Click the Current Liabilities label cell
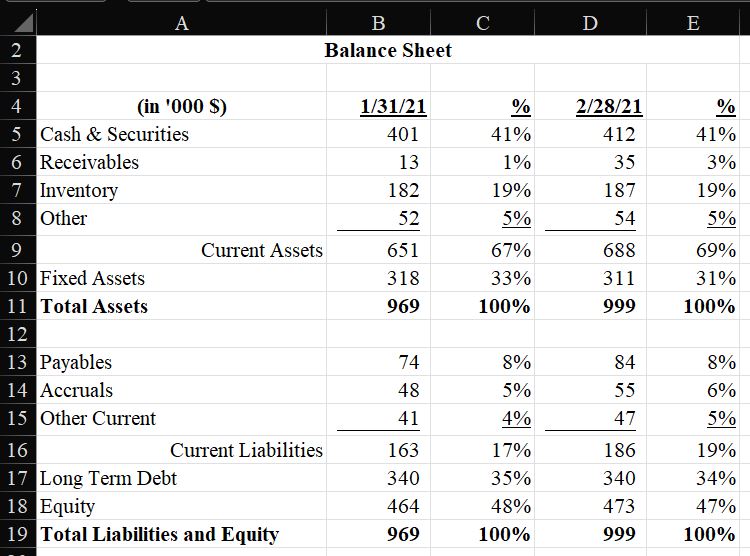This screenshot has height=556, width=750. (181, 450)
